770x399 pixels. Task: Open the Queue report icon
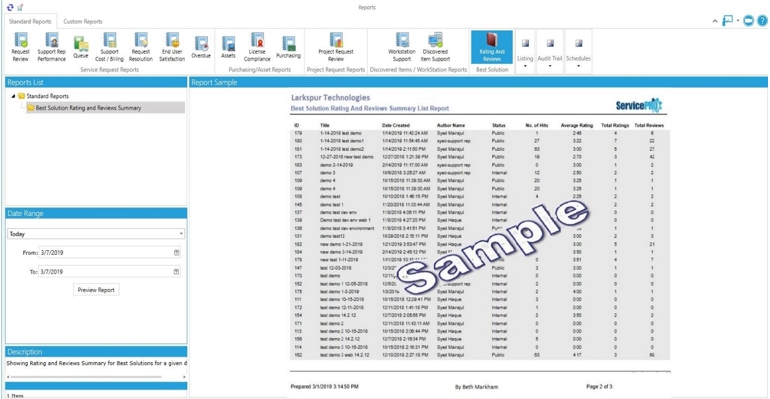[81, 47]
